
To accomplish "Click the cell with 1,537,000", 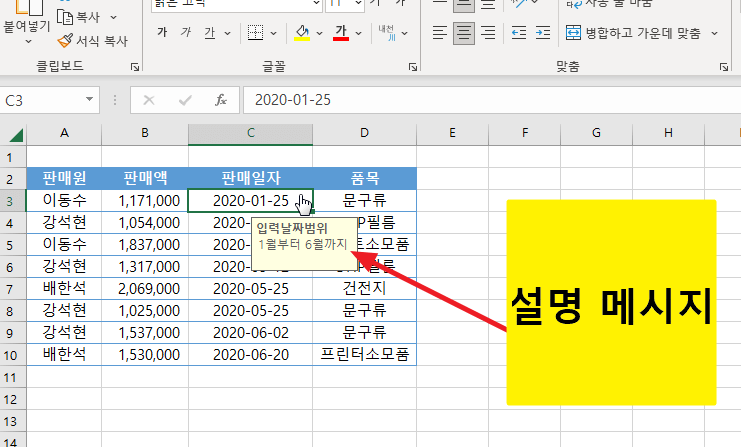I will (x=145, y=333).
